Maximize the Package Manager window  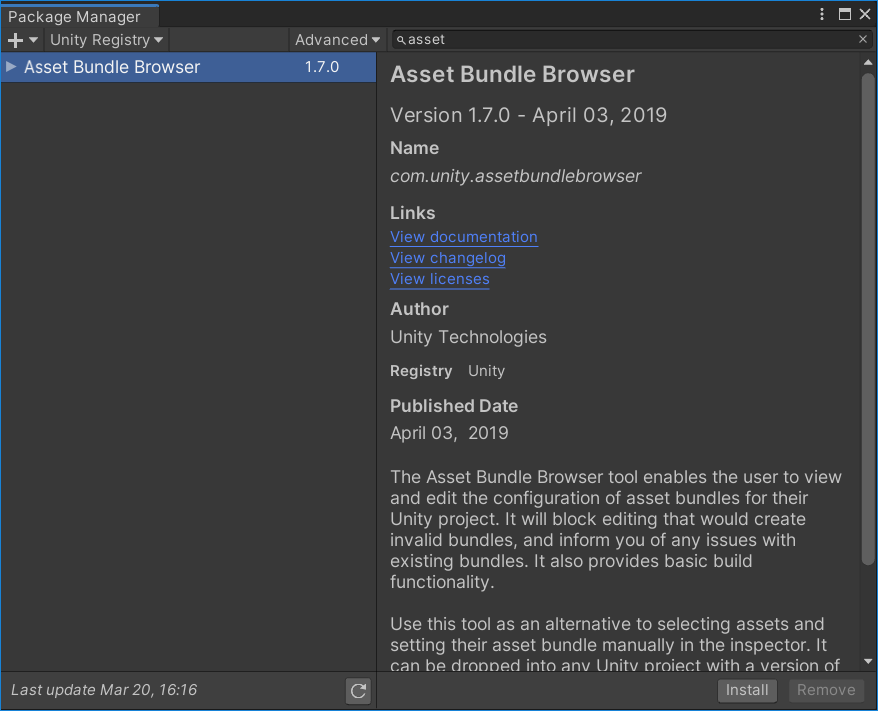coord(845,14)
